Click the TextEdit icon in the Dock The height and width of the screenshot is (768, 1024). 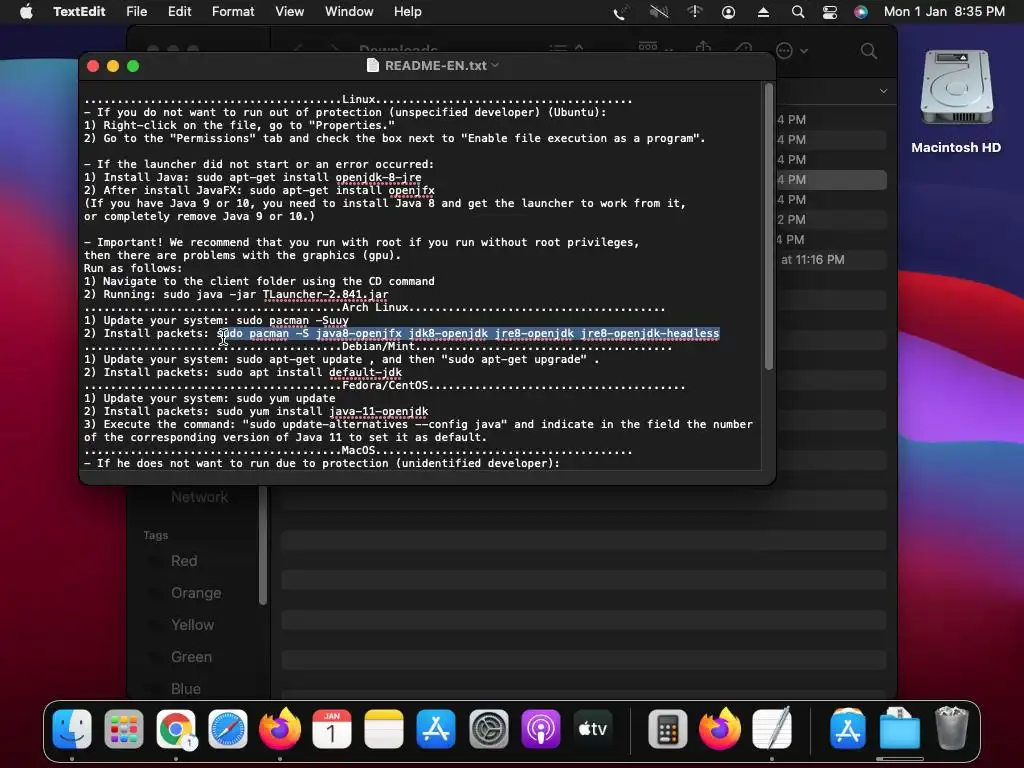pos(772,729)
